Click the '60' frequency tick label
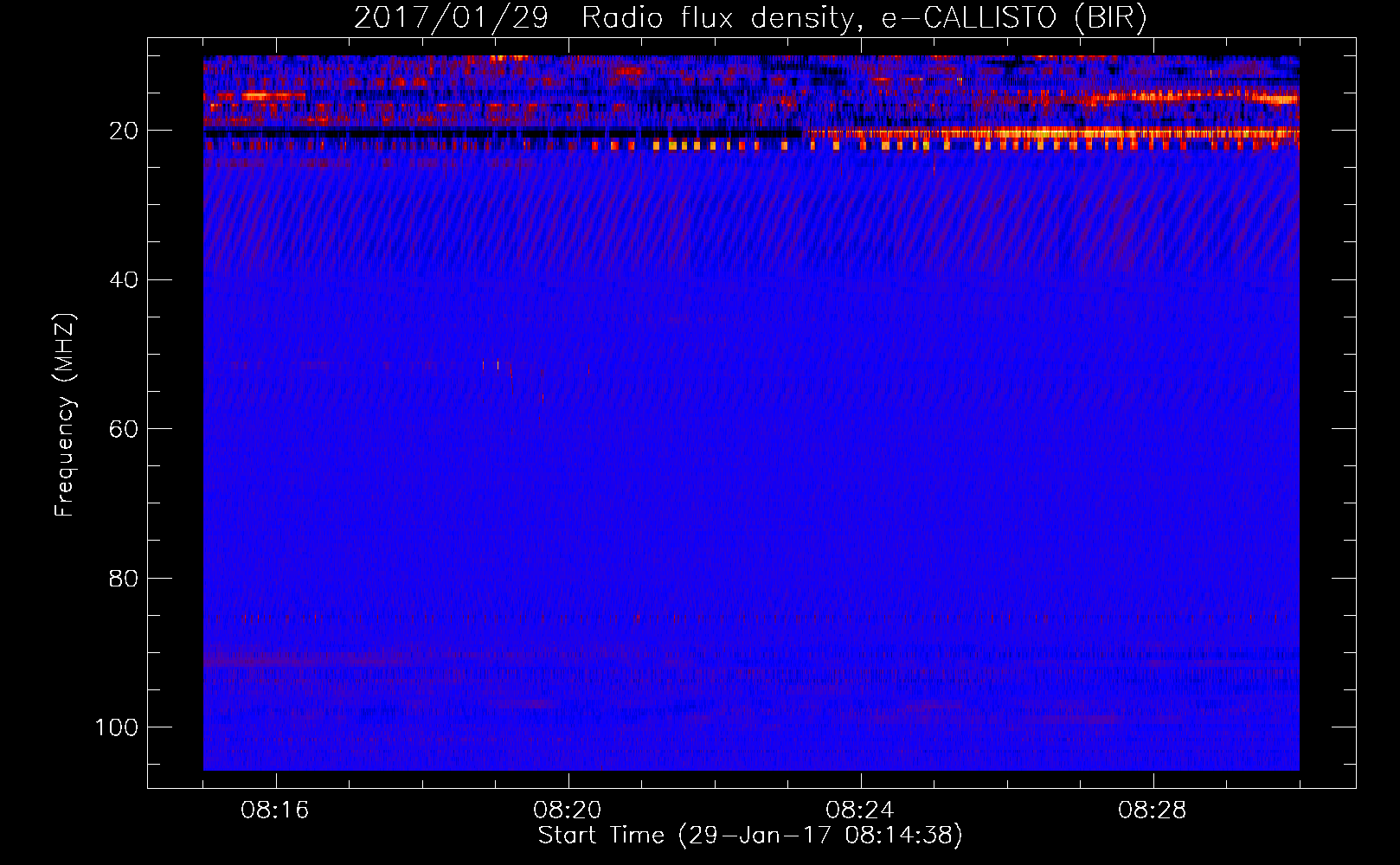This screenshot has height=865, width=1400. coord(124,429)
